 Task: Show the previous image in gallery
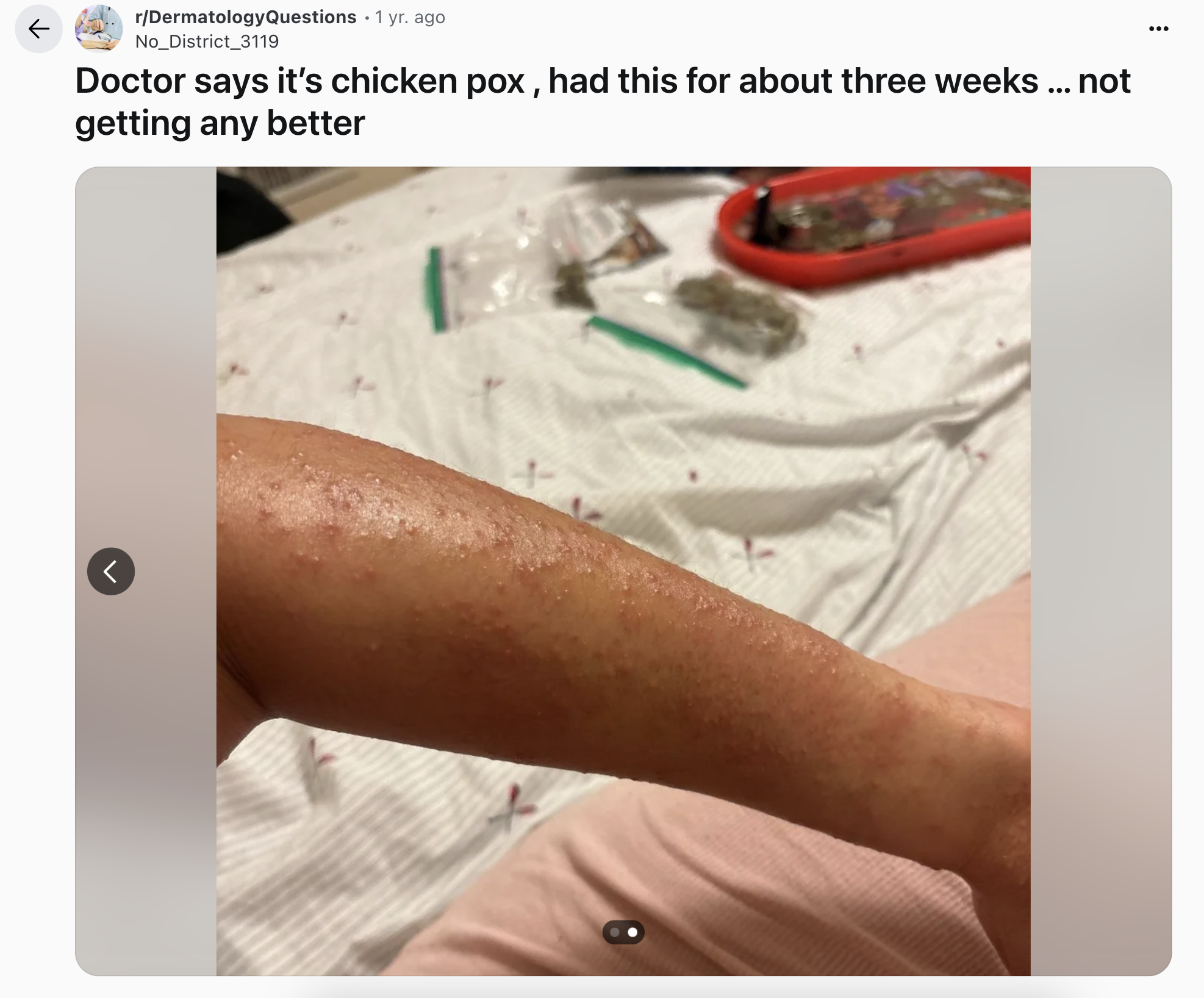(x=111, y=571)
